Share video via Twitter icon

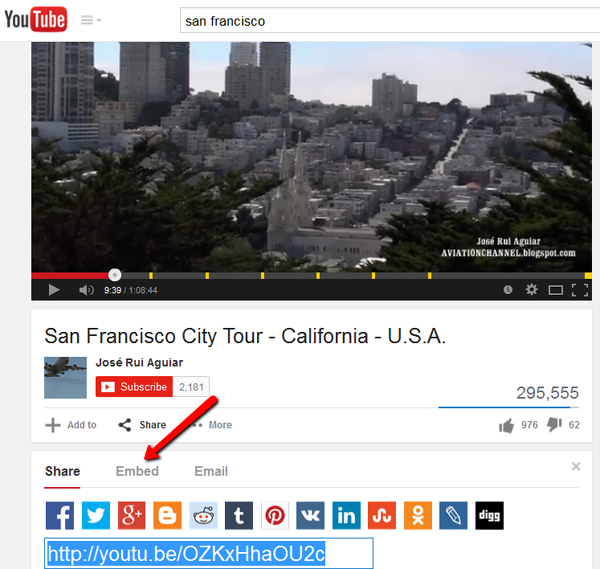[96, 515]
